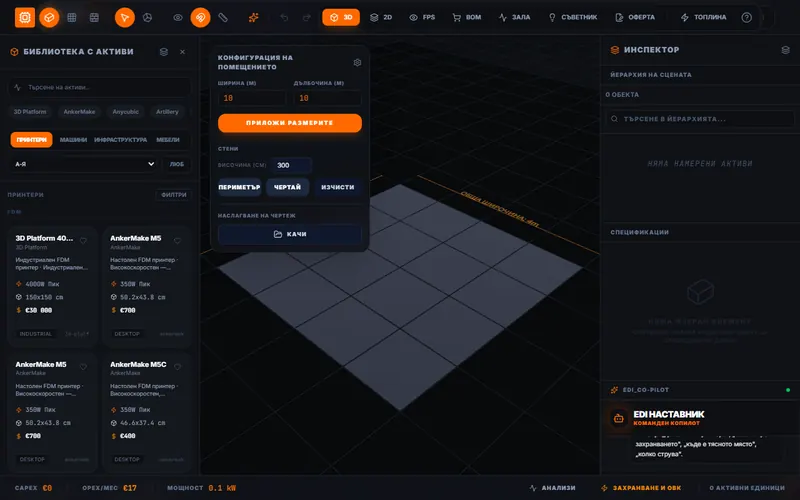Click the €30 000 price text

coord(39,310)
